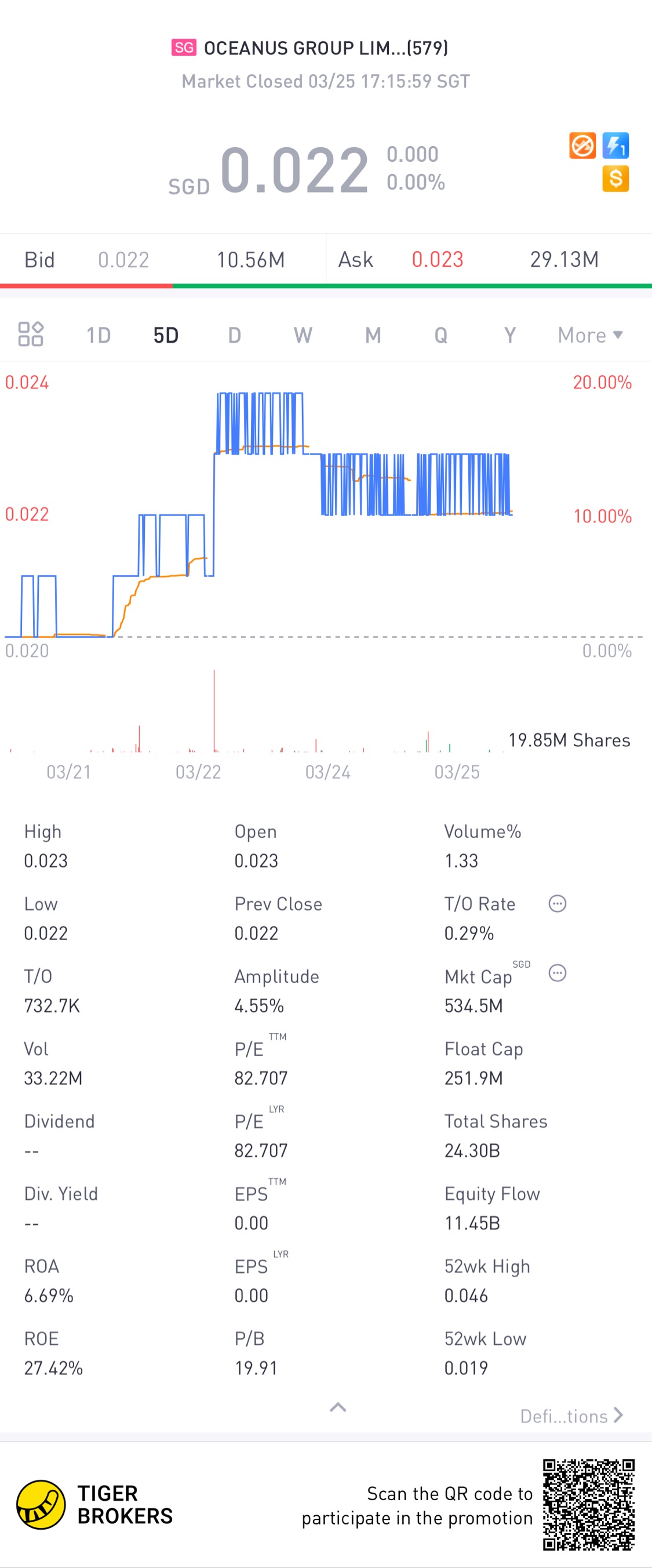This screenshot has width=652, height=1568.
Task: Tap the green ask portion of ratio bar
Action: point(411,285)
